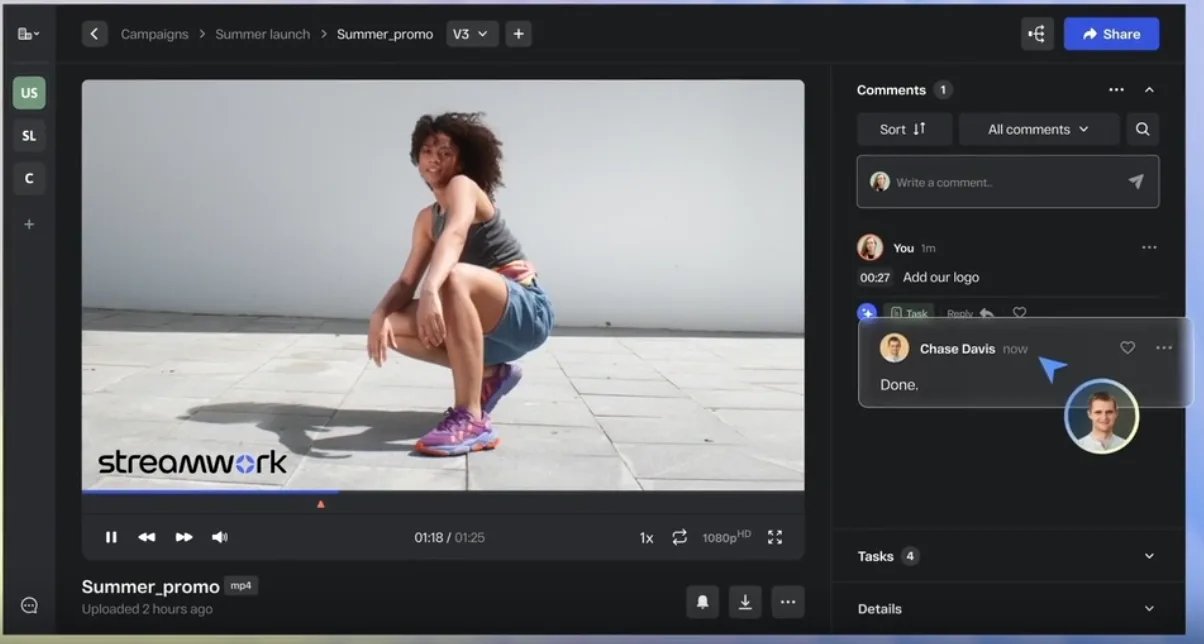Jump to the 00:27 comment timestamp
Screen dimensions: 1204x644
[x=875, y=277]
